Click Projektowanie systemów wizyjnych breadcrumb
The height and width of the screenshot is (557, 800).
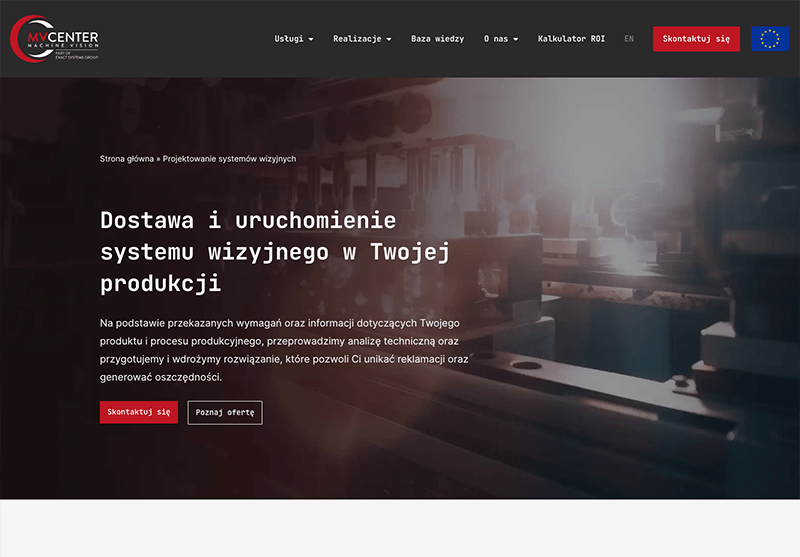[229, 159]
